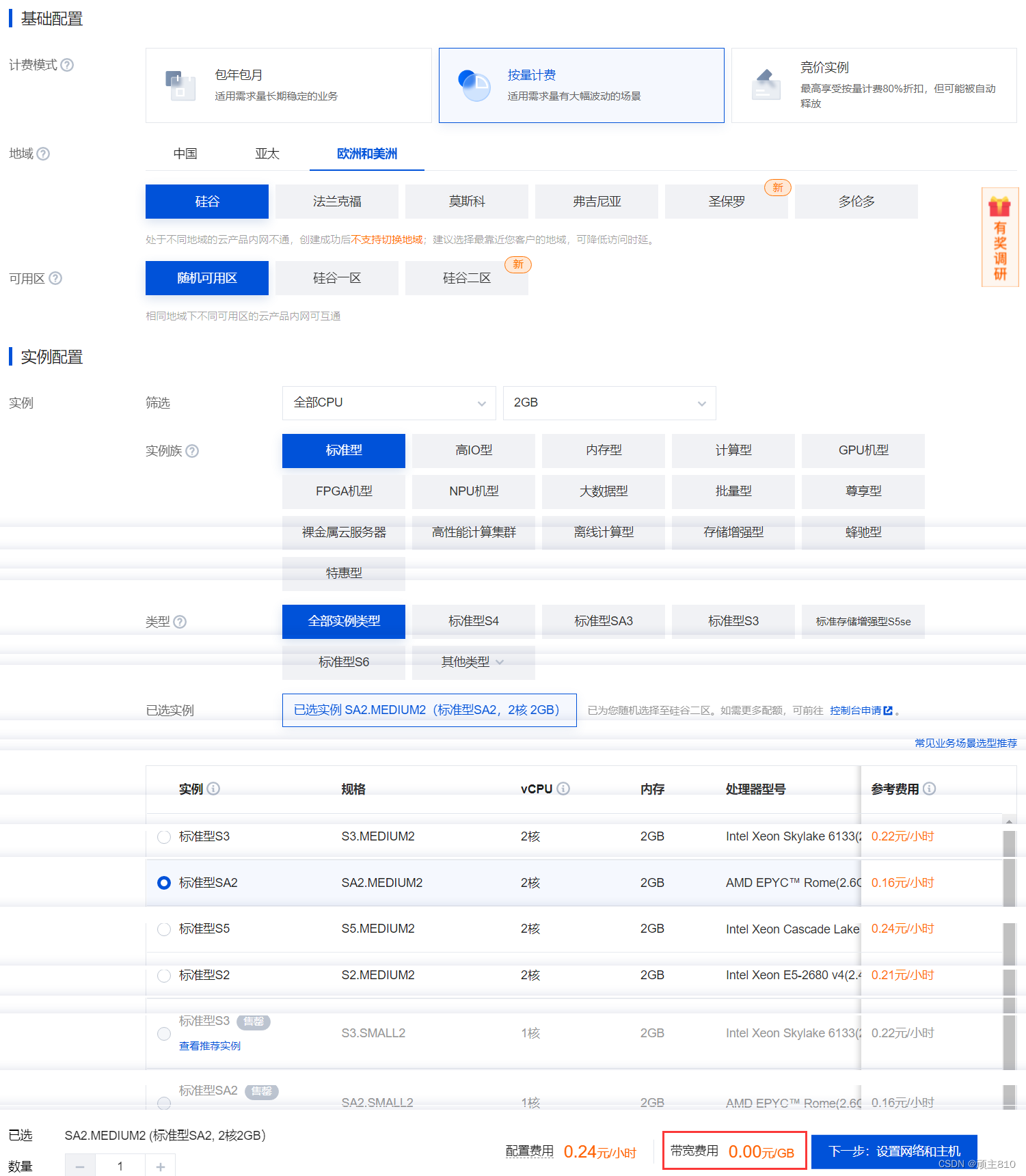The image size is (1026, 1176).
Task: Select the GPU机型 instance family
Action: click(863, 451)
